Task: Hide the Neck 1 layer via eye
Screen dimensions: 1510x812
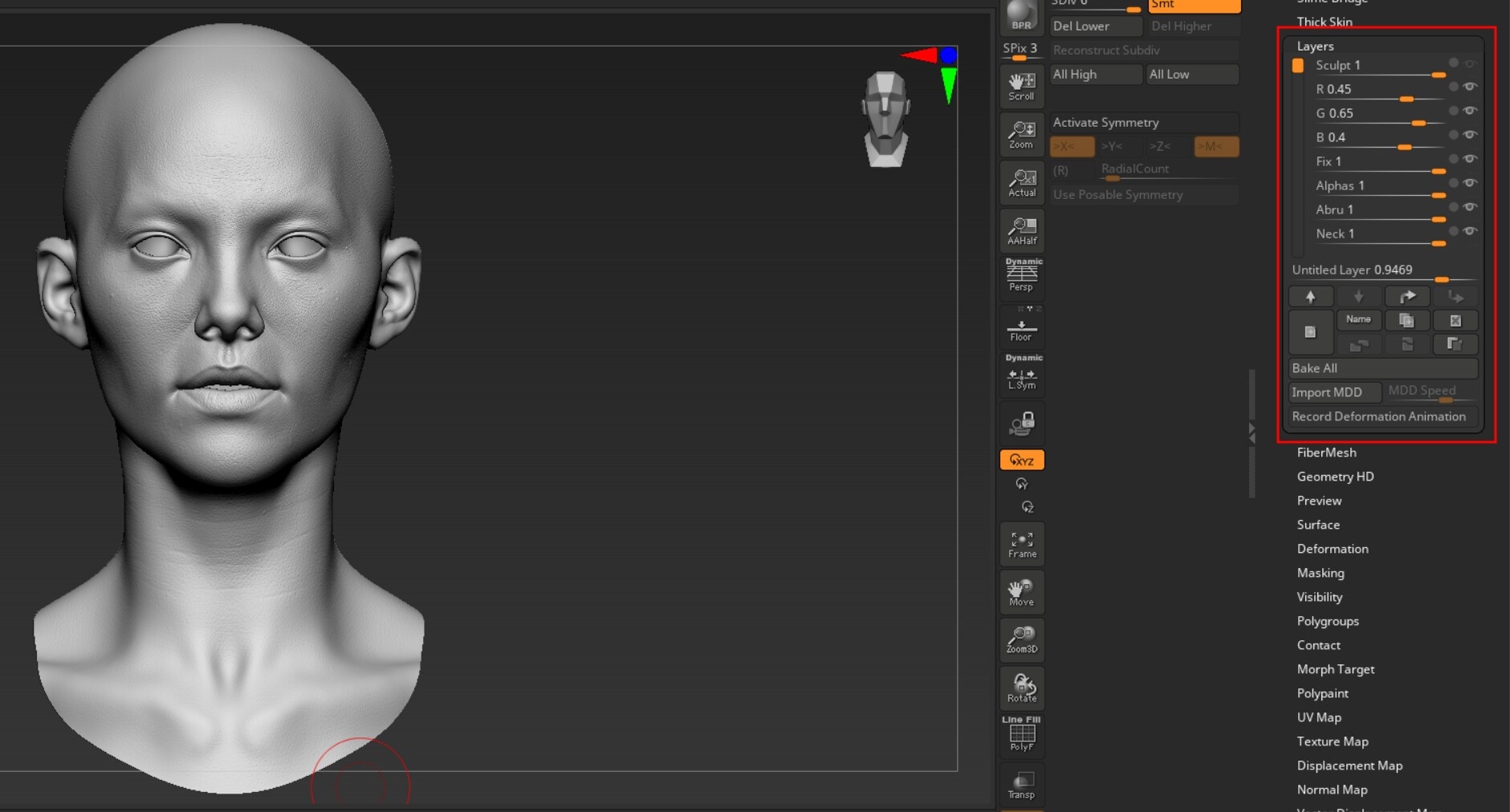Action: (x=1470, y=231)
